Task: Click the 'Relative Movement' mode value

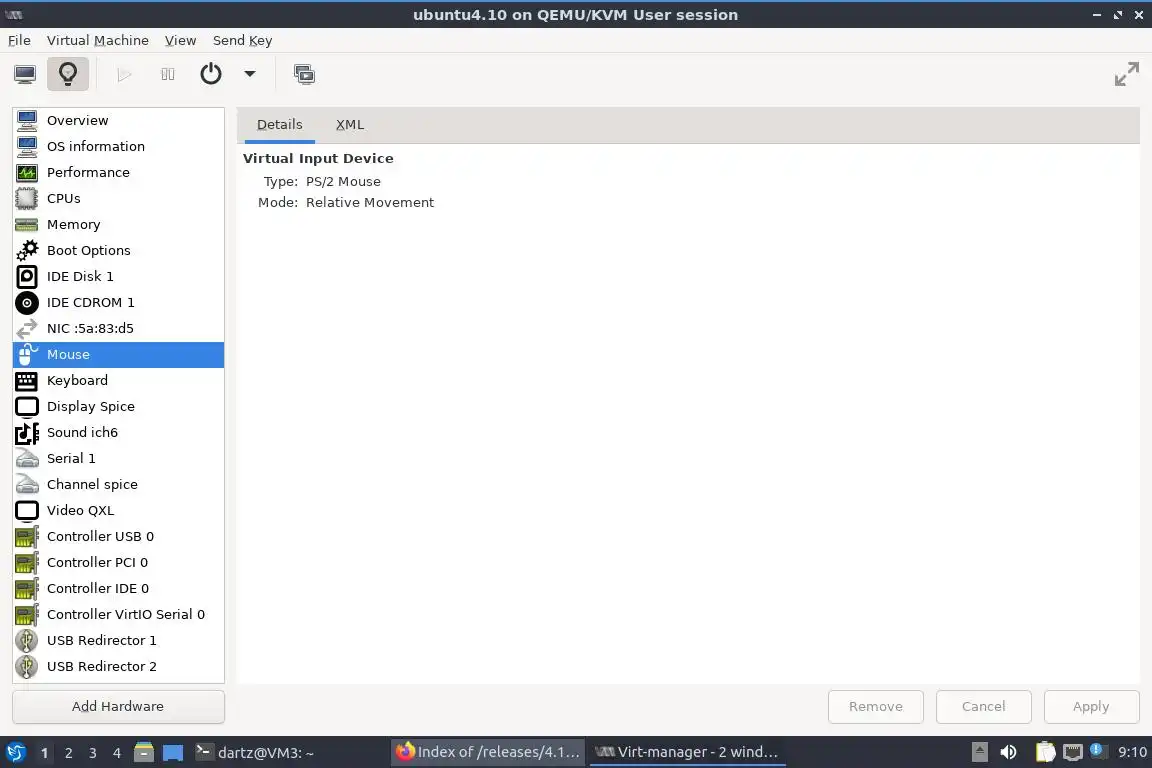Action: point(370,202)
